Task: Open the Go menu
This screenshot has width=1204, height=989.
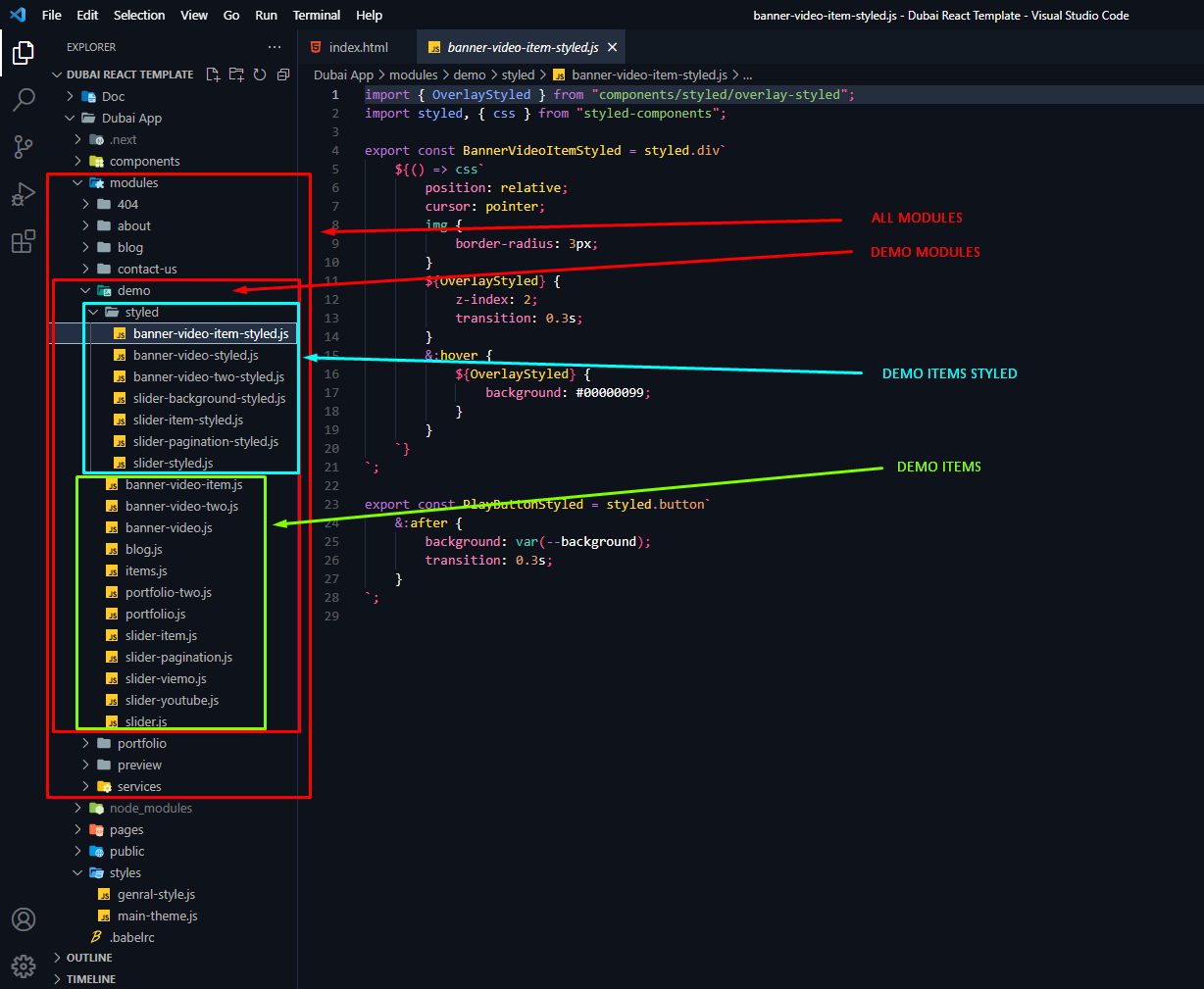Action: (231, 15)
